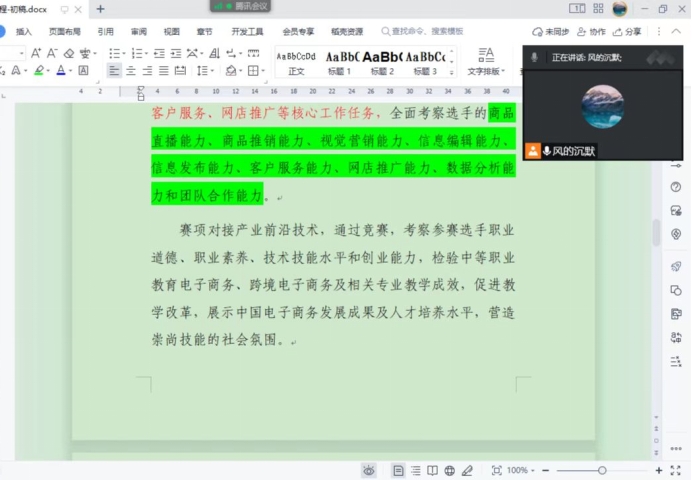Open the 文字排版 text layout tool

point(486,62)
